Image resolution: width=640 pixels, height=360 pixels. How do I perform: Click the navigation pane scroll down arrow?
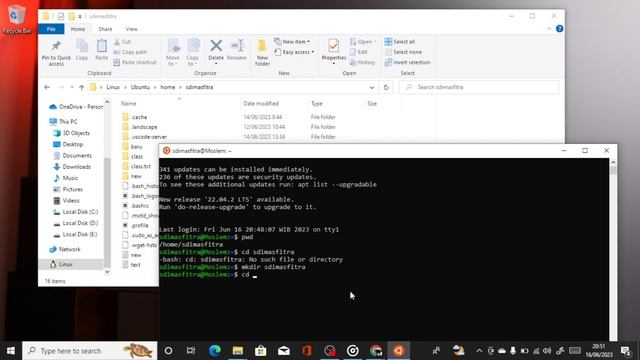point(107,272)
